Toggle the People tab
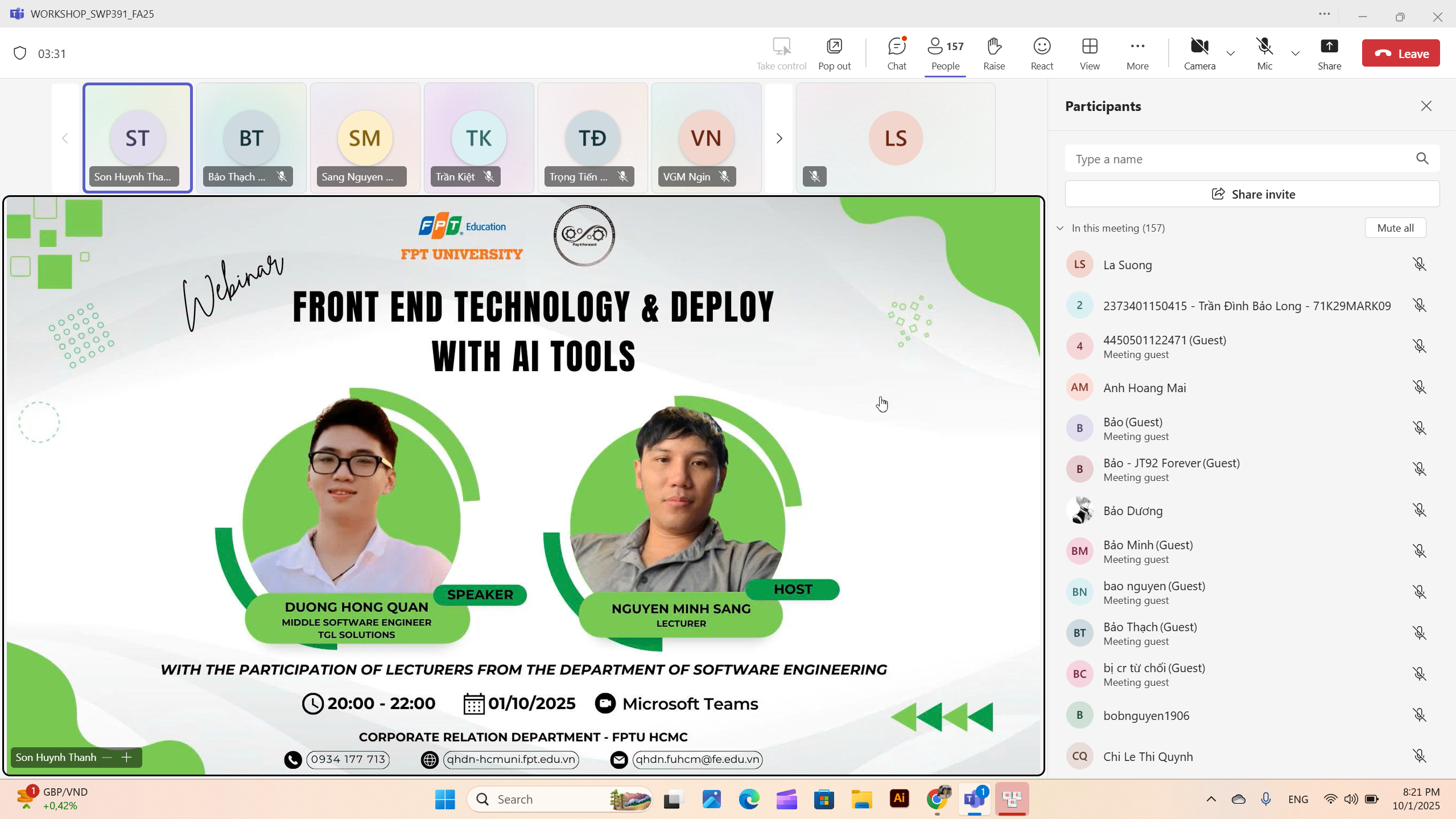The image size is (1456, 819). click(x=945, y=53)
